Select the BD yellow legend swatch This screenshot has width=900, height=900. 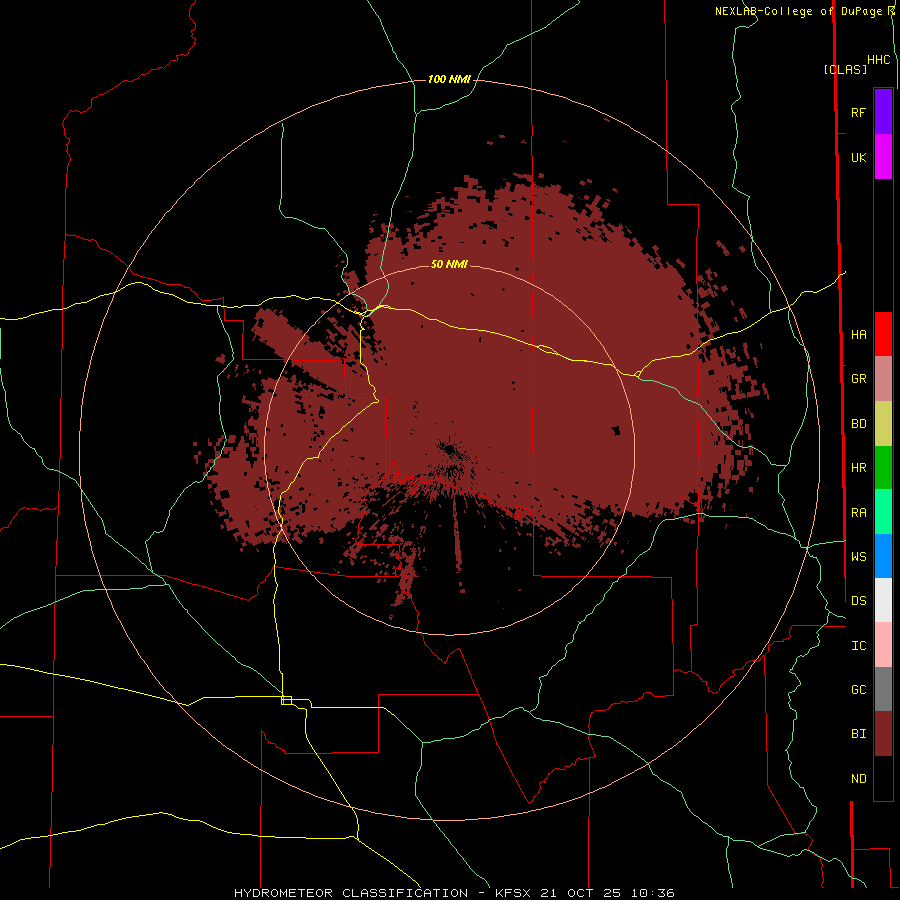(883, 424)
